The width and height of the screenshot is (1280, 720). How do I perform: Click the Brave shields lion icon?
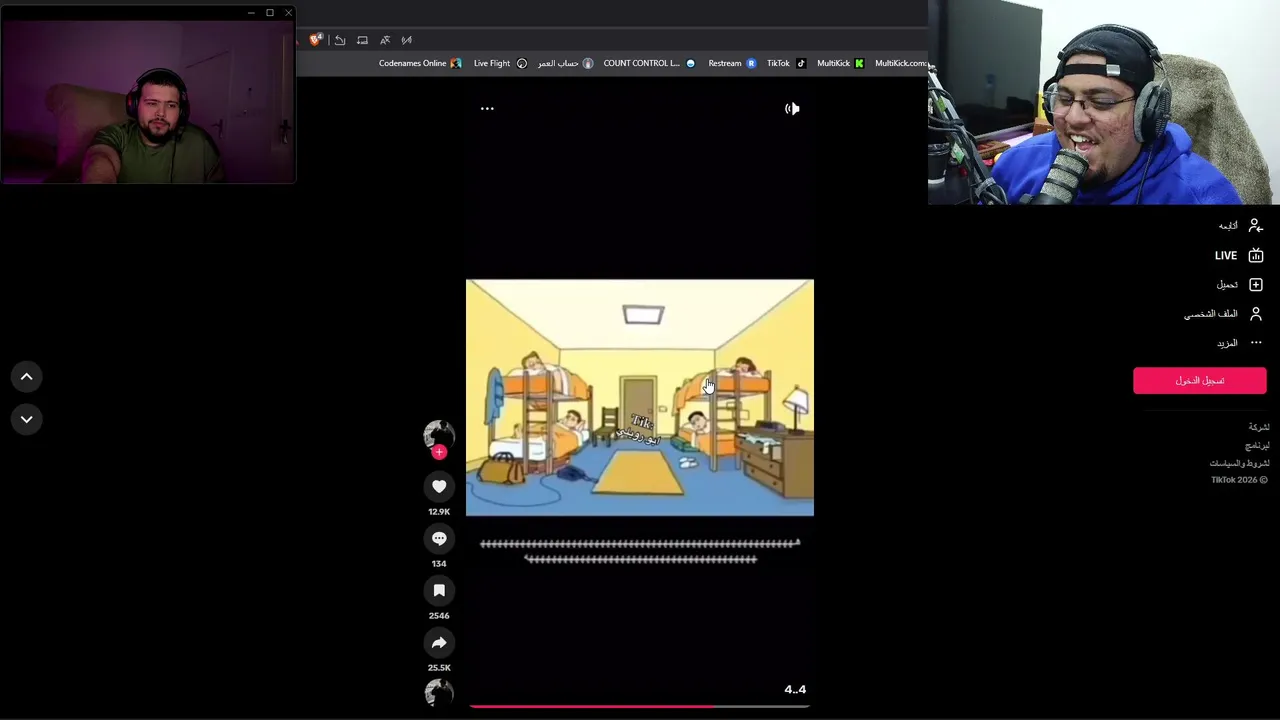(x=316, y=40)
